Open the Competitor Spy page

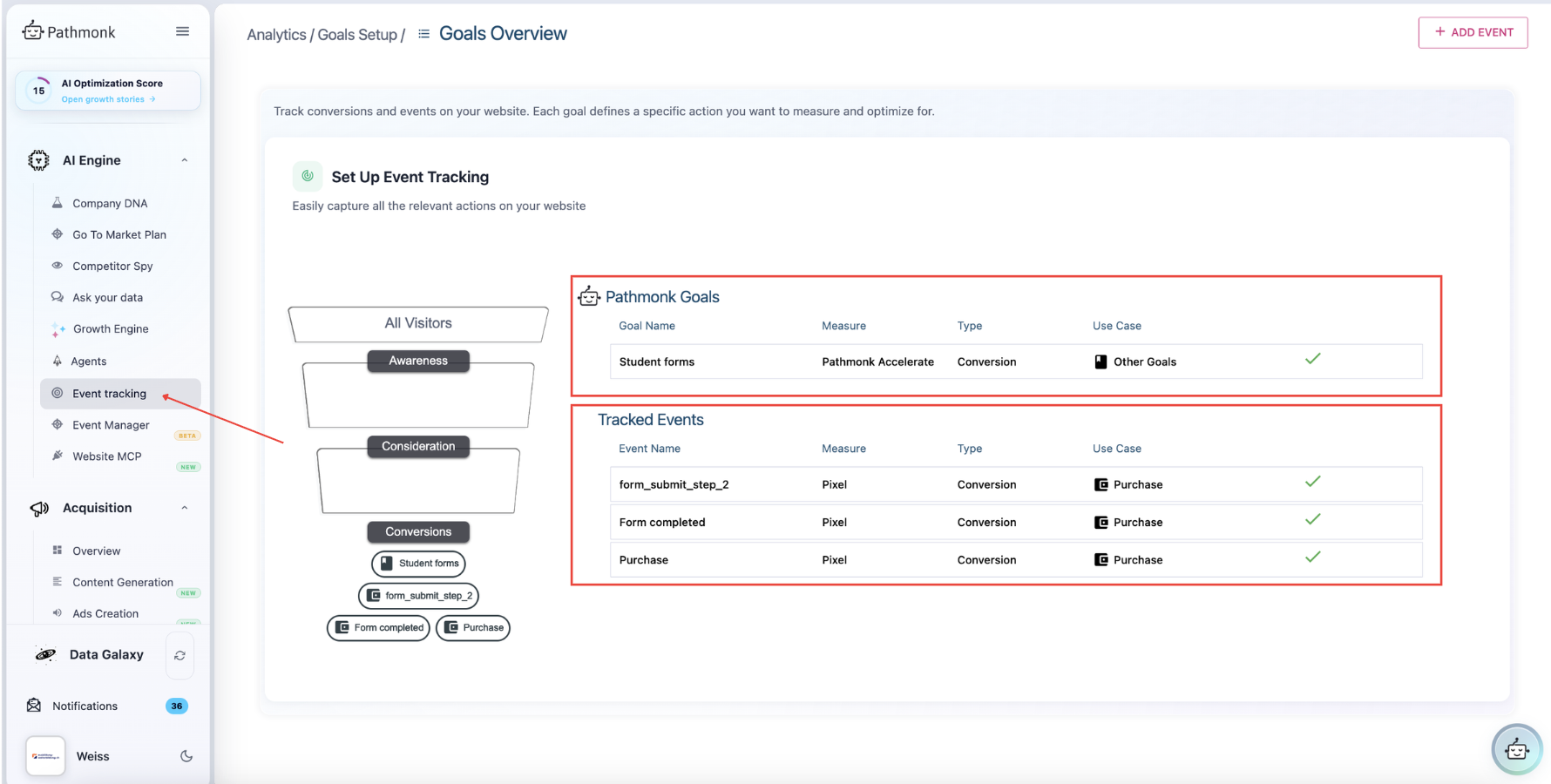click(112, 266)
